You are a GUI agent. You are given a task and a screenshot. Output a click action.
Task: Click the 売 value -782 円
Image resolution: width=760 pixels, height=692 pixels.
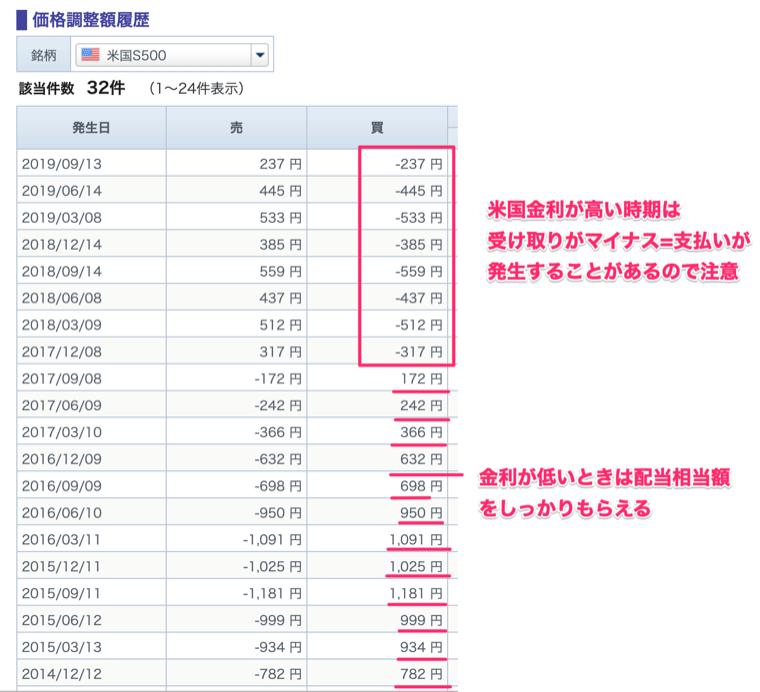[278, 674]
